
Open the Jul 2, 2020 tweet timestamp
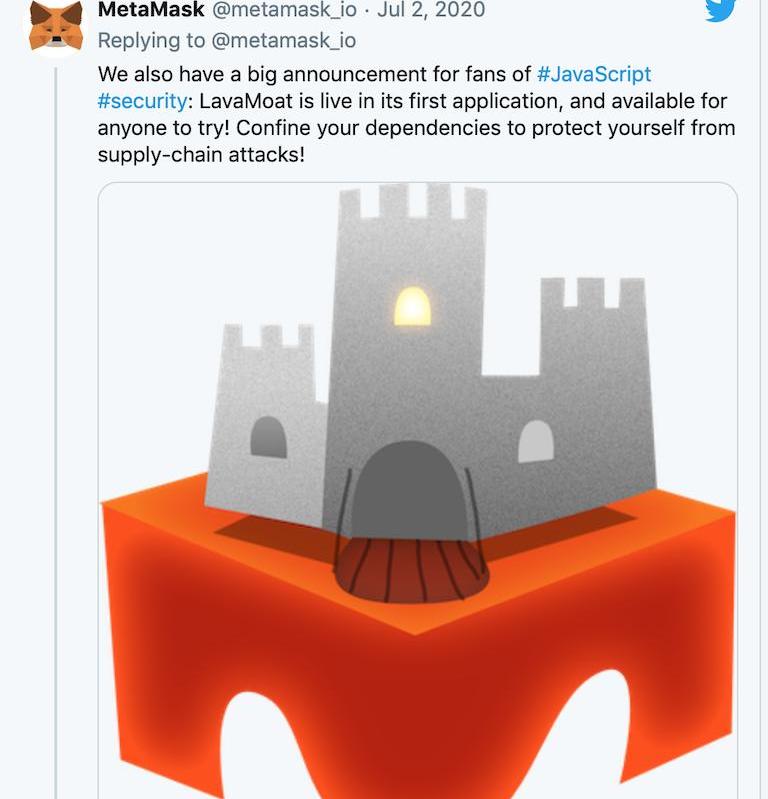click(431, 10)
